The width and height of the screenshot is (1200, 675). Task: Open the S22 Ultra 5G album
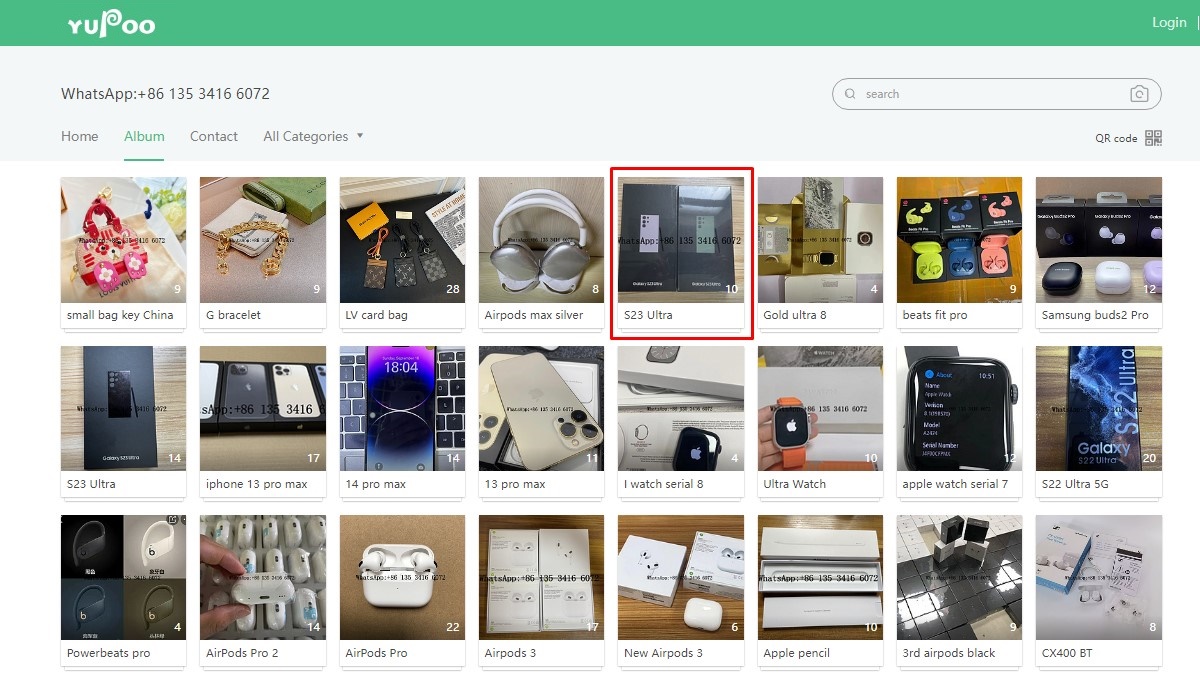(1098, 408)
